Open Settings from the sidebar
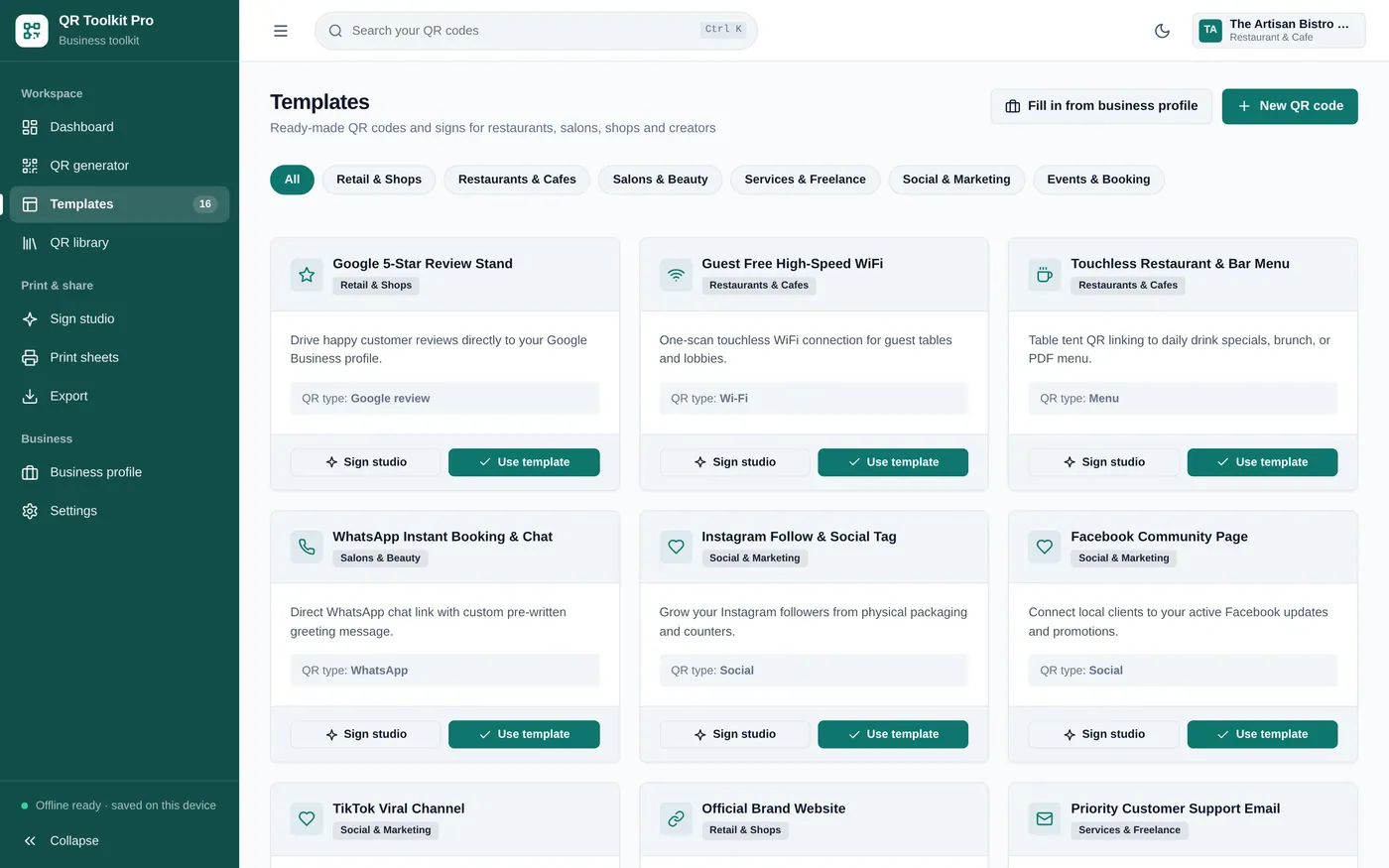The image size is (1389, 868). pyautogui.click(x=119, y=512)
